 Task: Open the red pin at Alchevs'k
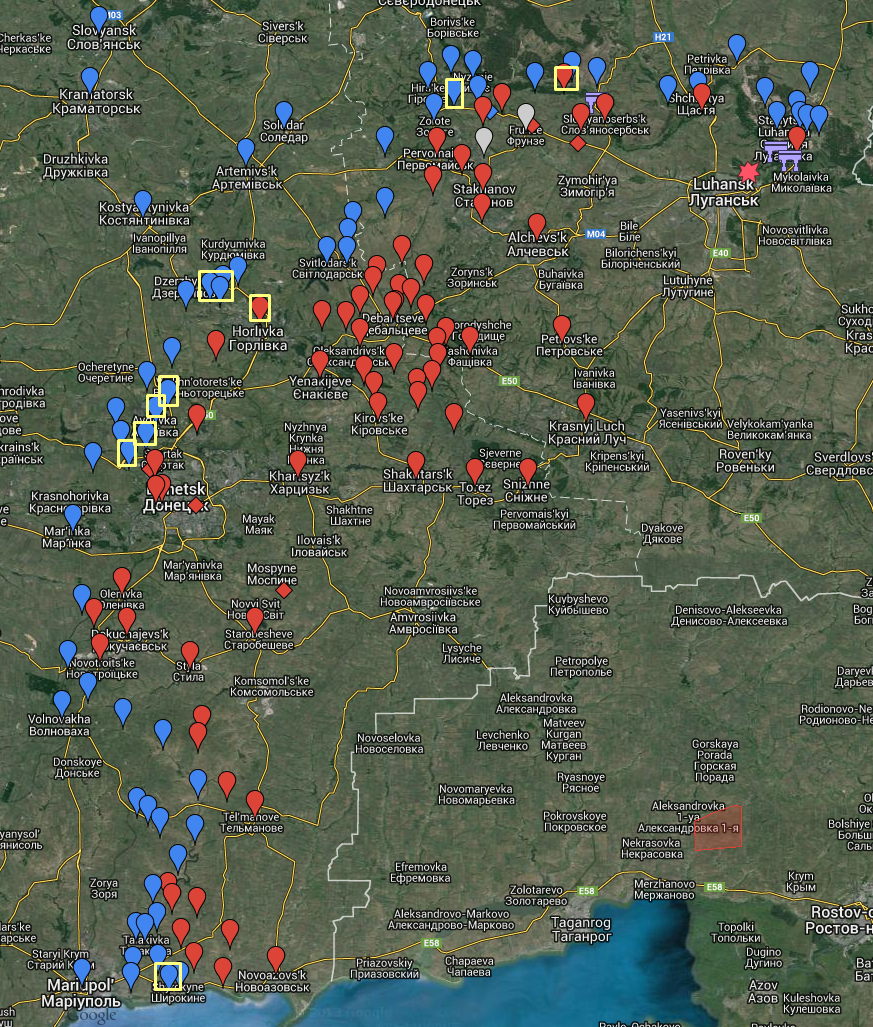pyautogui.click(x=537, y=225)
